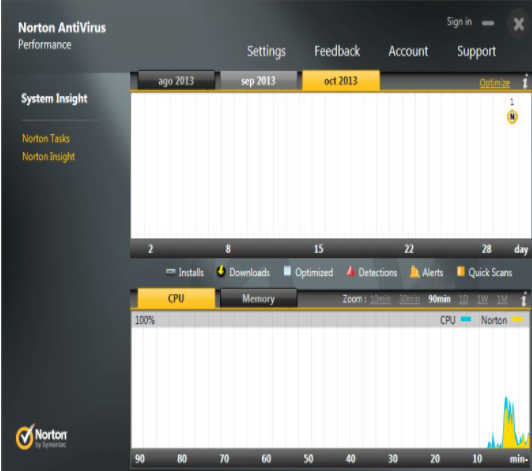The height and width of the screenshot is (471, 532).
Task: Open info icon beside Optimize link
Action: pyautogui.click(x=525, y=81)
